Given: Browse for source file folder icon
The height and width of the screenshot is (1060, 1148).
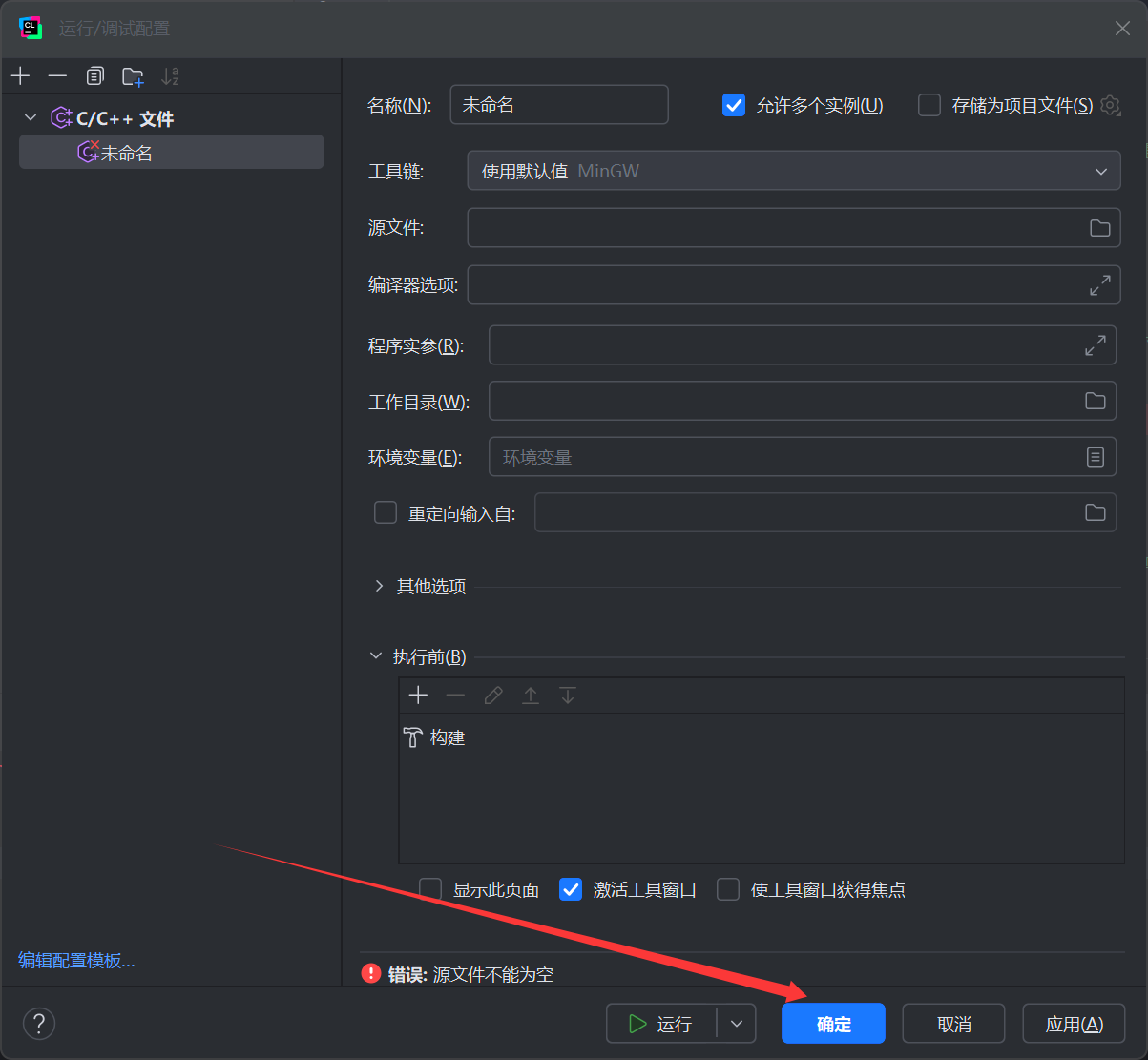Looking at the screenshot, I should point(1100,228).
